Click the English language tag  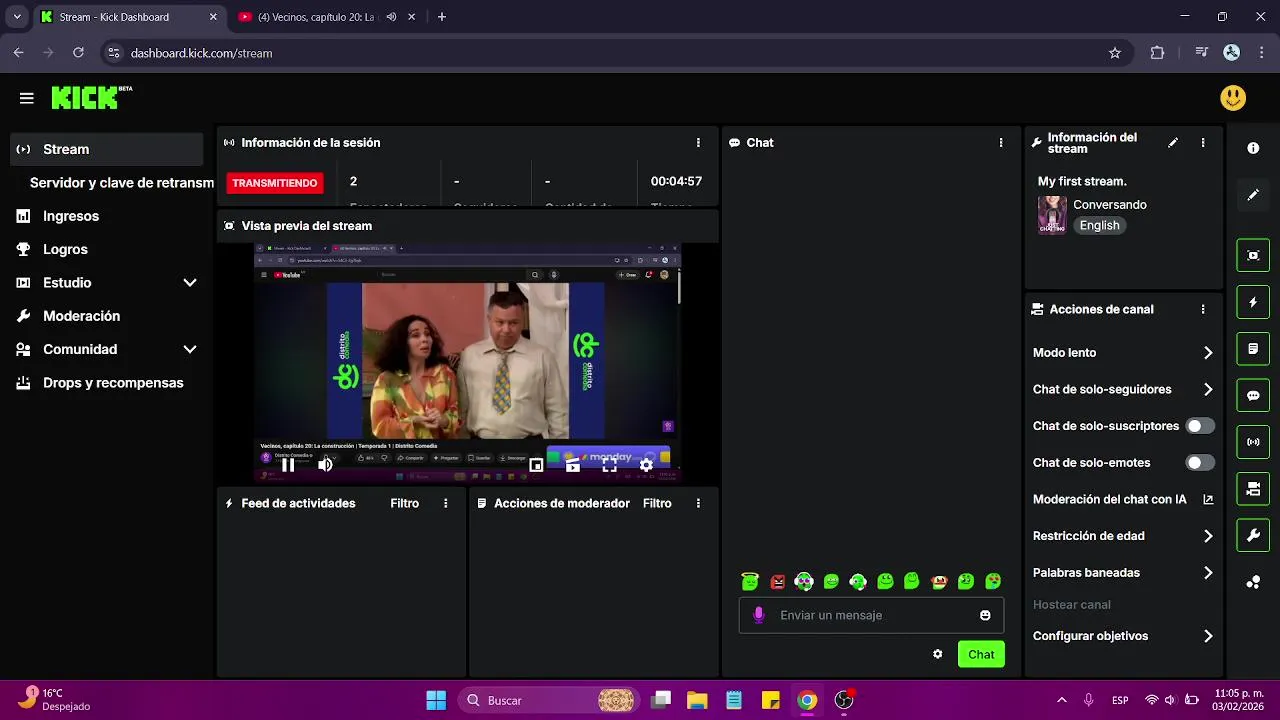click(x=1099, y=226)
